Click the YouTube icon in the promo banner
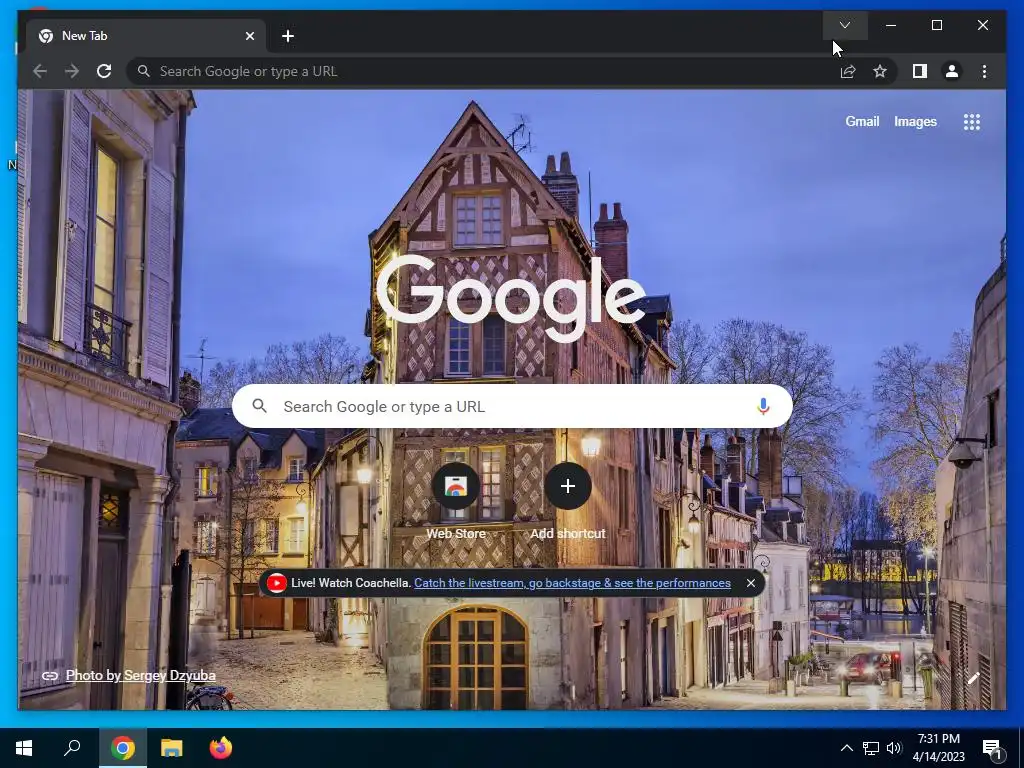 (x=276, y=583)
